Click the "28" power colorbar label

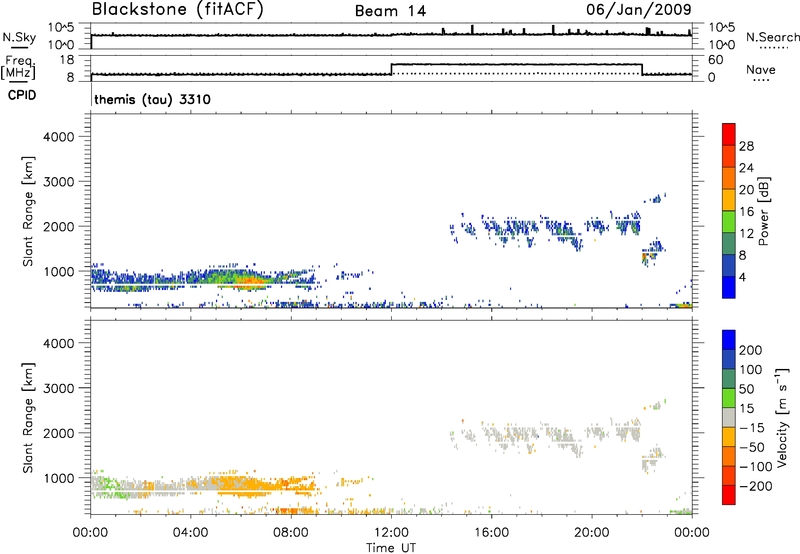(x=746, y=146)
